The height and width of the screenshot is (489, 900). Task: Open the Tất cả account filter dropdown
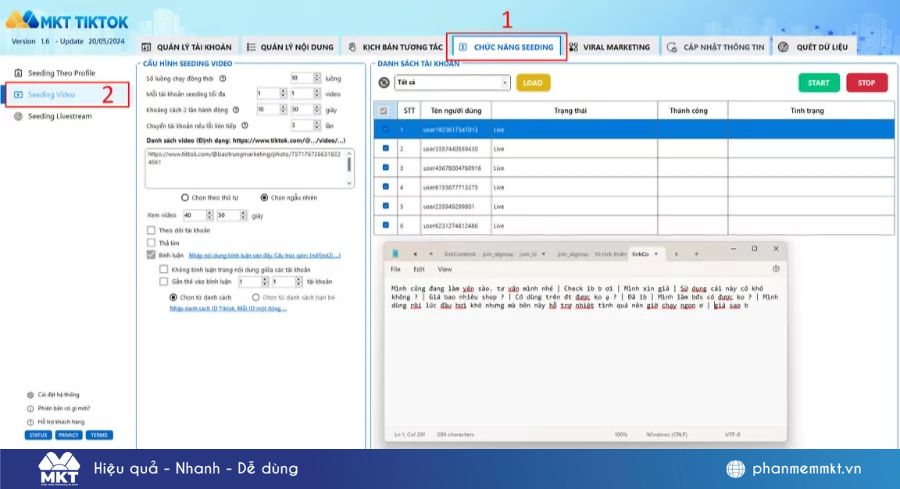coord(452,83)
